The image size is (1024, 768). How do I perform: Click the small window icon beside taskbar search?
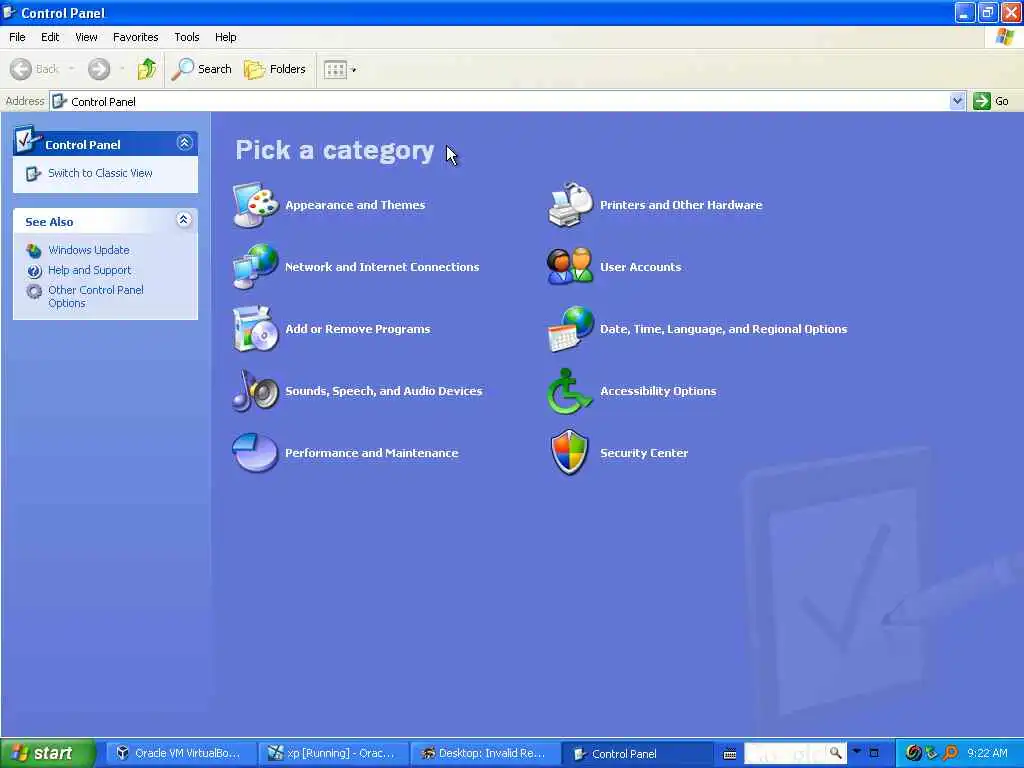[874, 753]
